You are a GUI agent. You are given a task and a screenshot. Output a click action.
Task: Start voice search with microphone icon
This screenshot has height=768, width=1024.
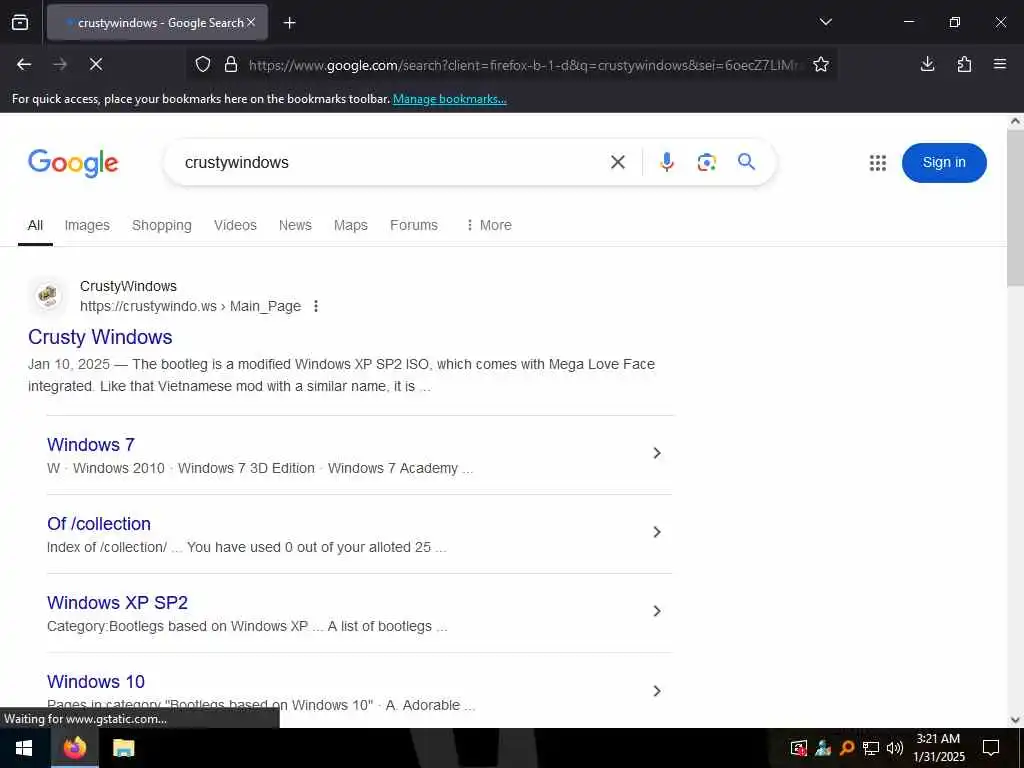(666, 162)
